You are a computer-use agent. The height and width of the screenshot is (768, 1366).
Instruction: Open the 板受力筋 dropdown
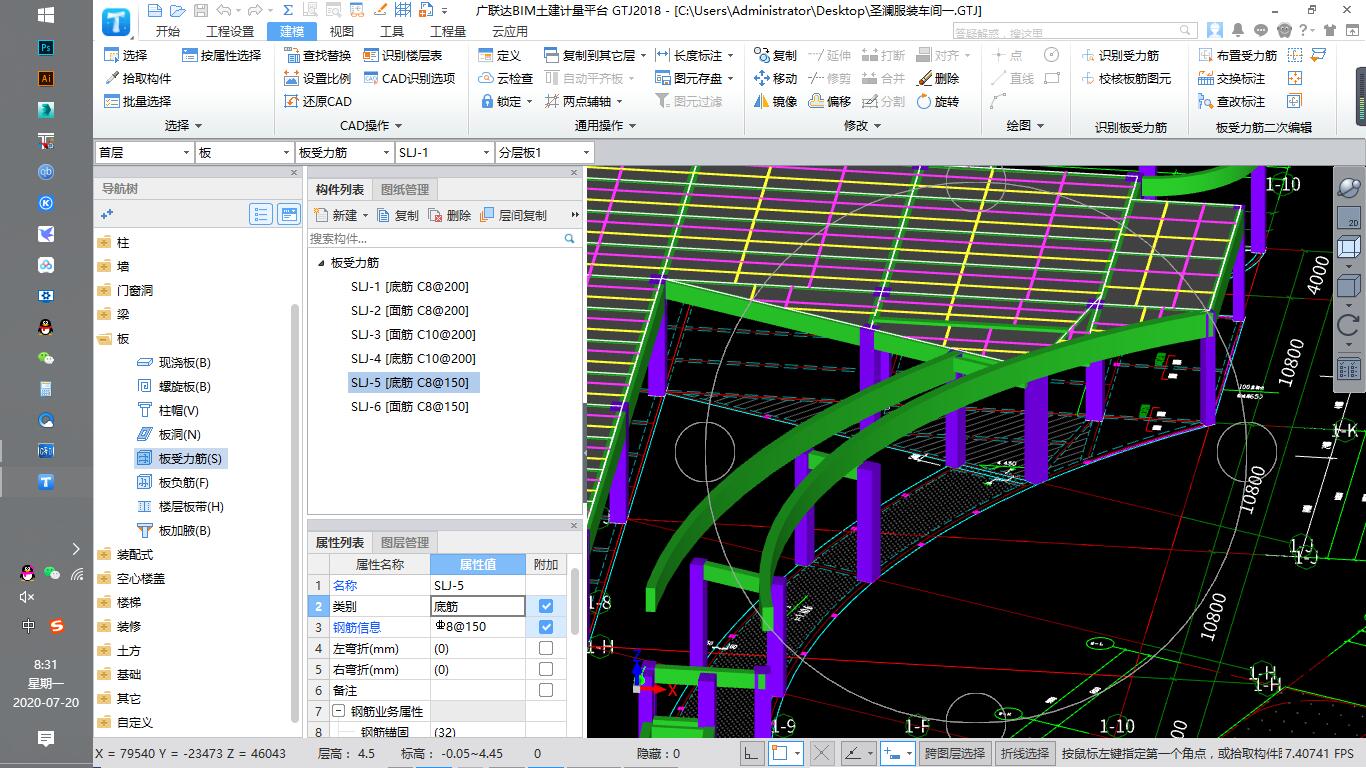point(343,152)
